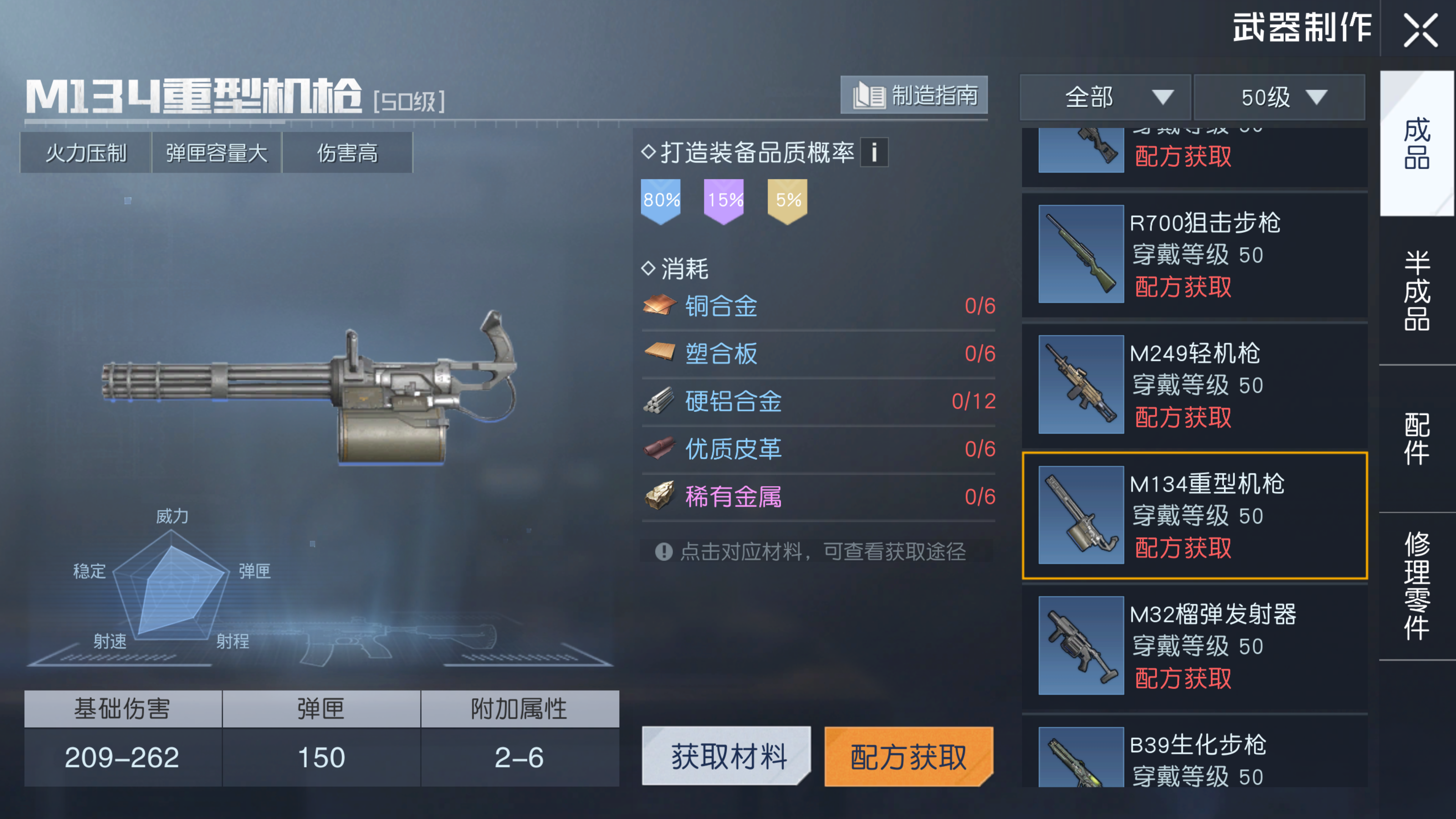Tap the premium leather material icon
Screen dimensions: 1456x819
[x=659, y=448]
